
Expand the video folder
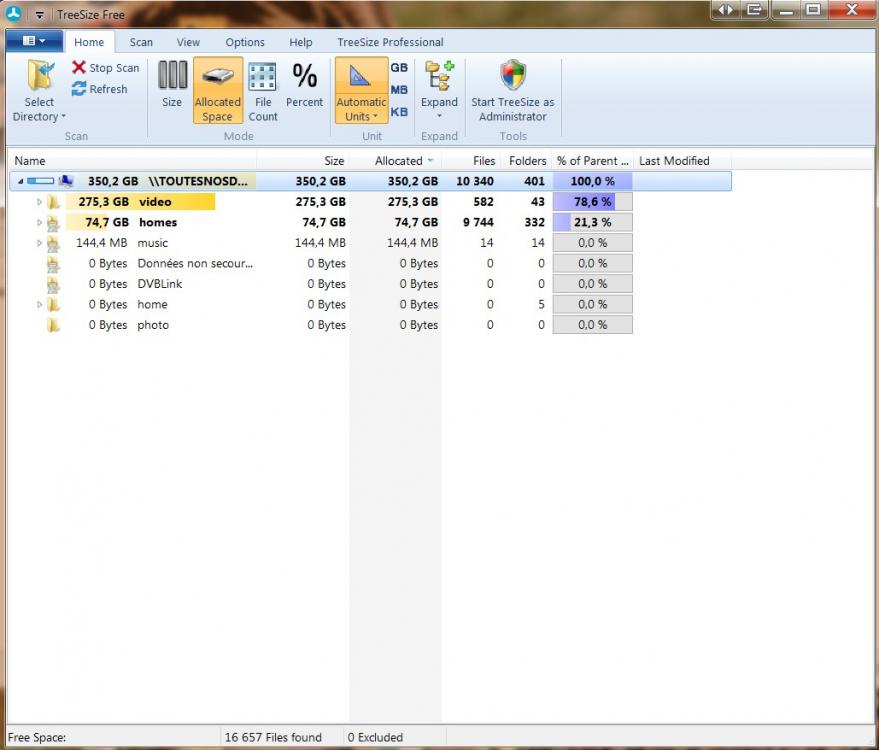point(39,202)
